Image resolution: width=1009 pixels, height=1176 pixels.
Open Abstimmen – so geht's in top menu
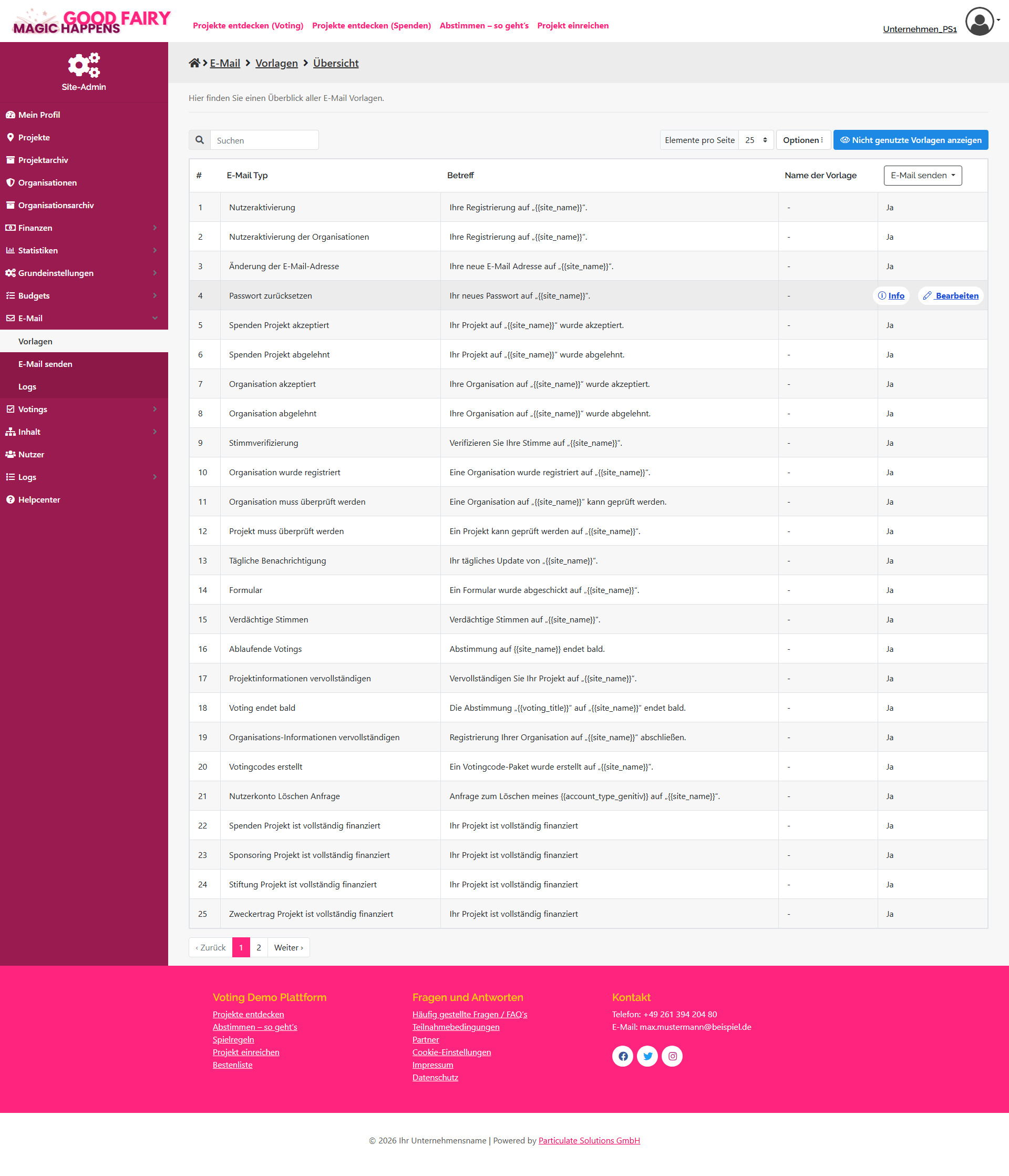484,26
